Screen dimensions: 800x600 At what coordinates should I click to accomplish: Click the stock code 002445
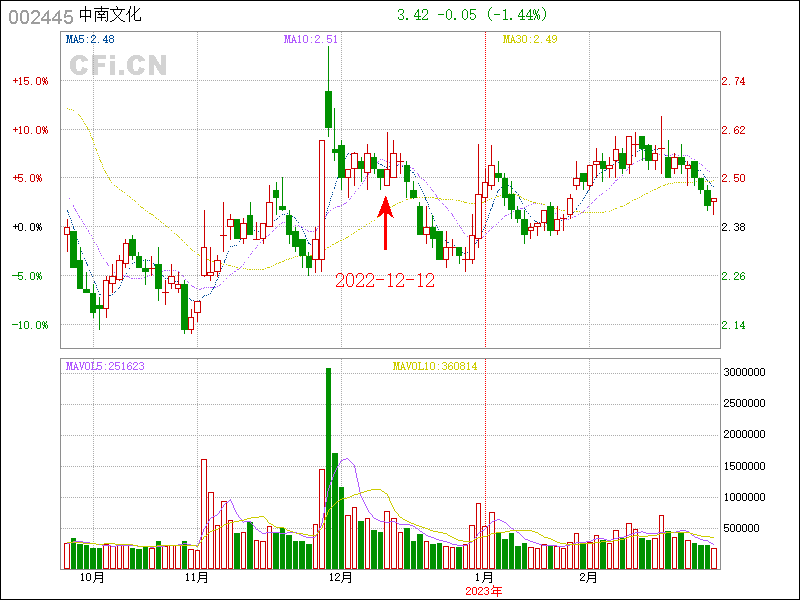point(40,16)
